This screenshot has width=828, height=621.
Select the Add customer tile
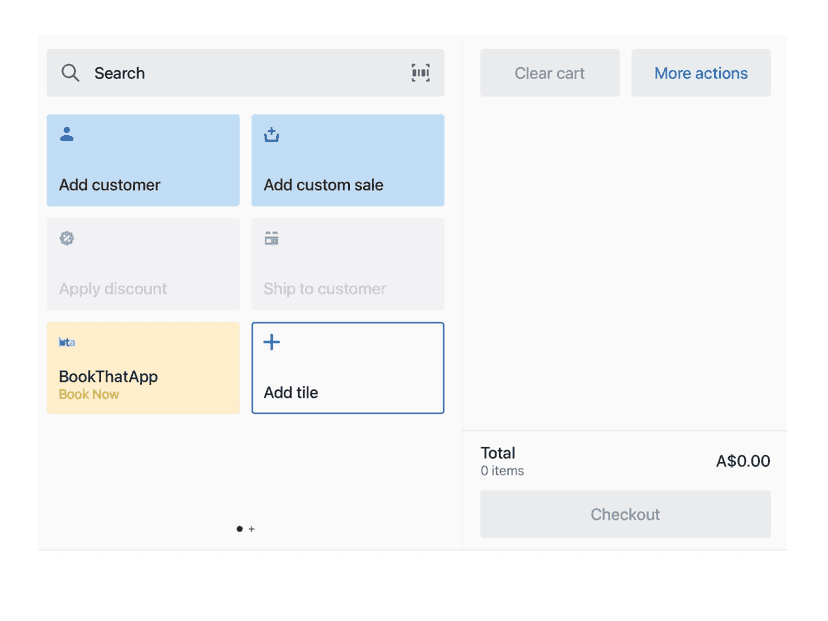click(143, 160)
